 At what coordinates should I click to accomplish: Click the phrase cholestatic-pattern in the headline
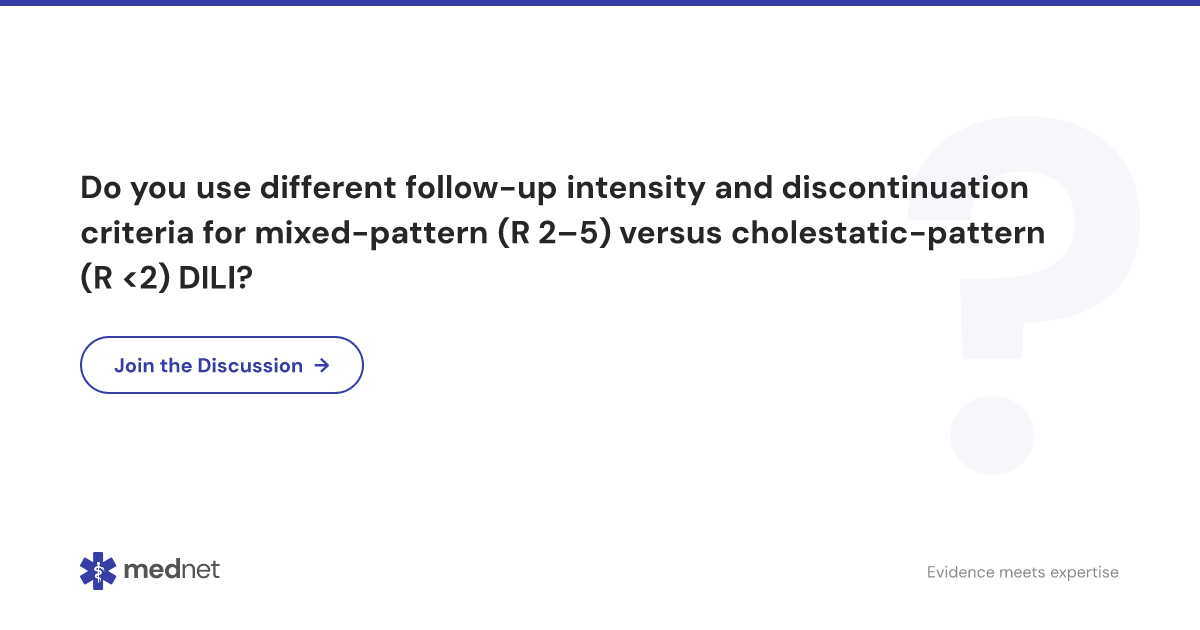pos(888,233)
